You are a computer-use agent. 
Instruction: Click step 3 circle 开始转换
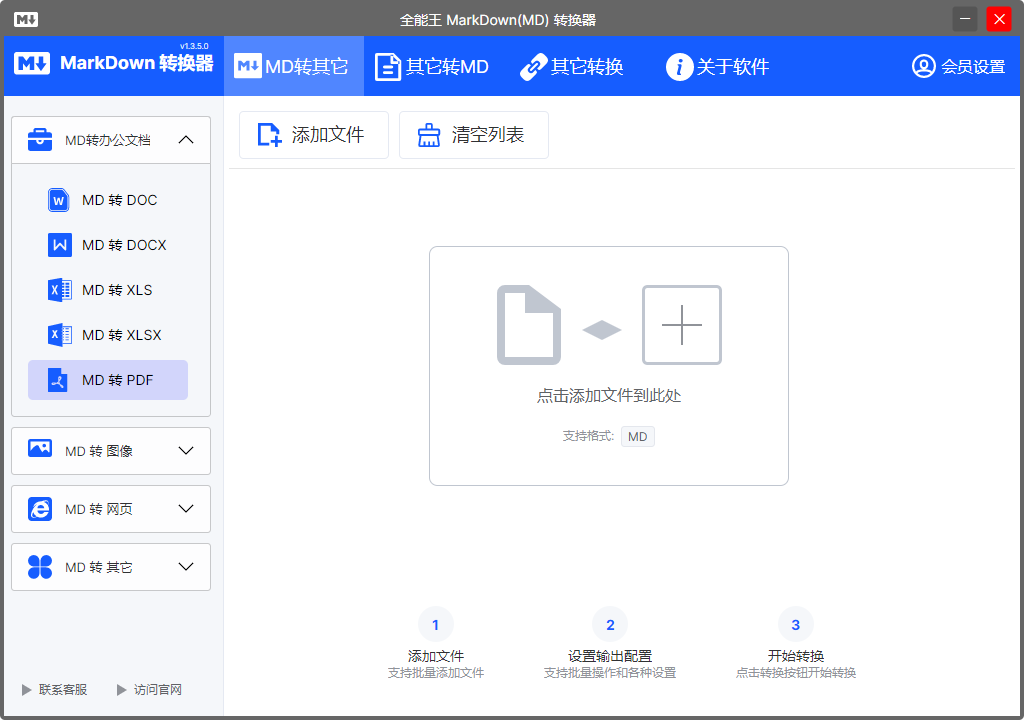[795, 625]
